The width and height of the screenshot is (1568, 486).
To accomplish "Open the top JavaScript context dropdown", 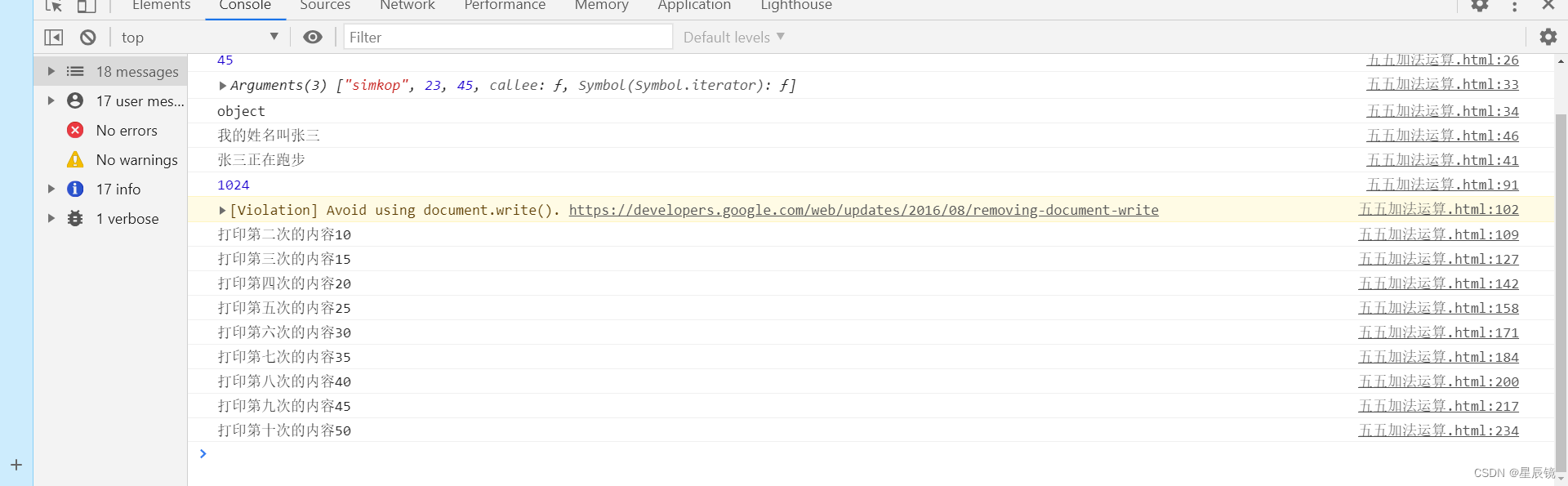I will [x=199, y=38].
